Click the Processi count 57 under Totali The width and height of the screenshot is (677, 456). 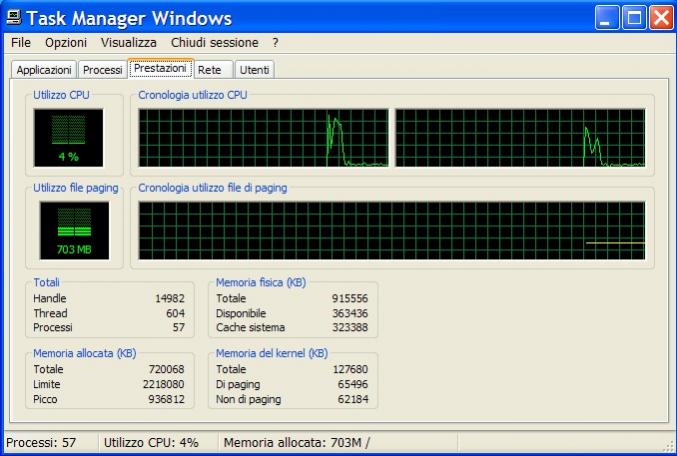[x=179, y=327]
